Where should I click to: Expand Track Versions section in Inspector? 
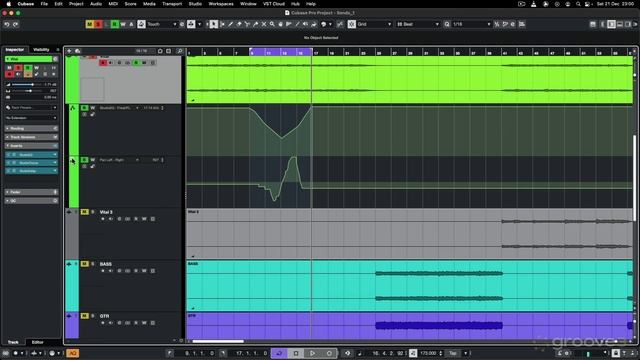[x=31, y=137]
